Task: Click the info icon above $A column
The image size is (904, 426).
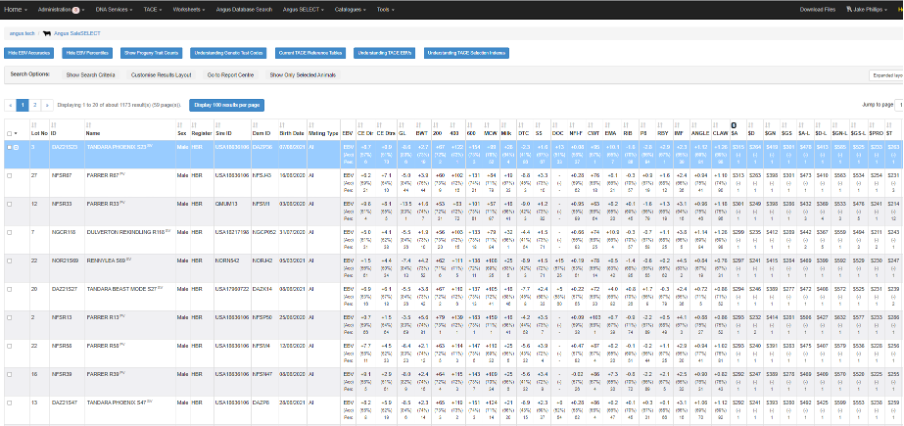Action: pyautogui.click(x=735, y=124)
